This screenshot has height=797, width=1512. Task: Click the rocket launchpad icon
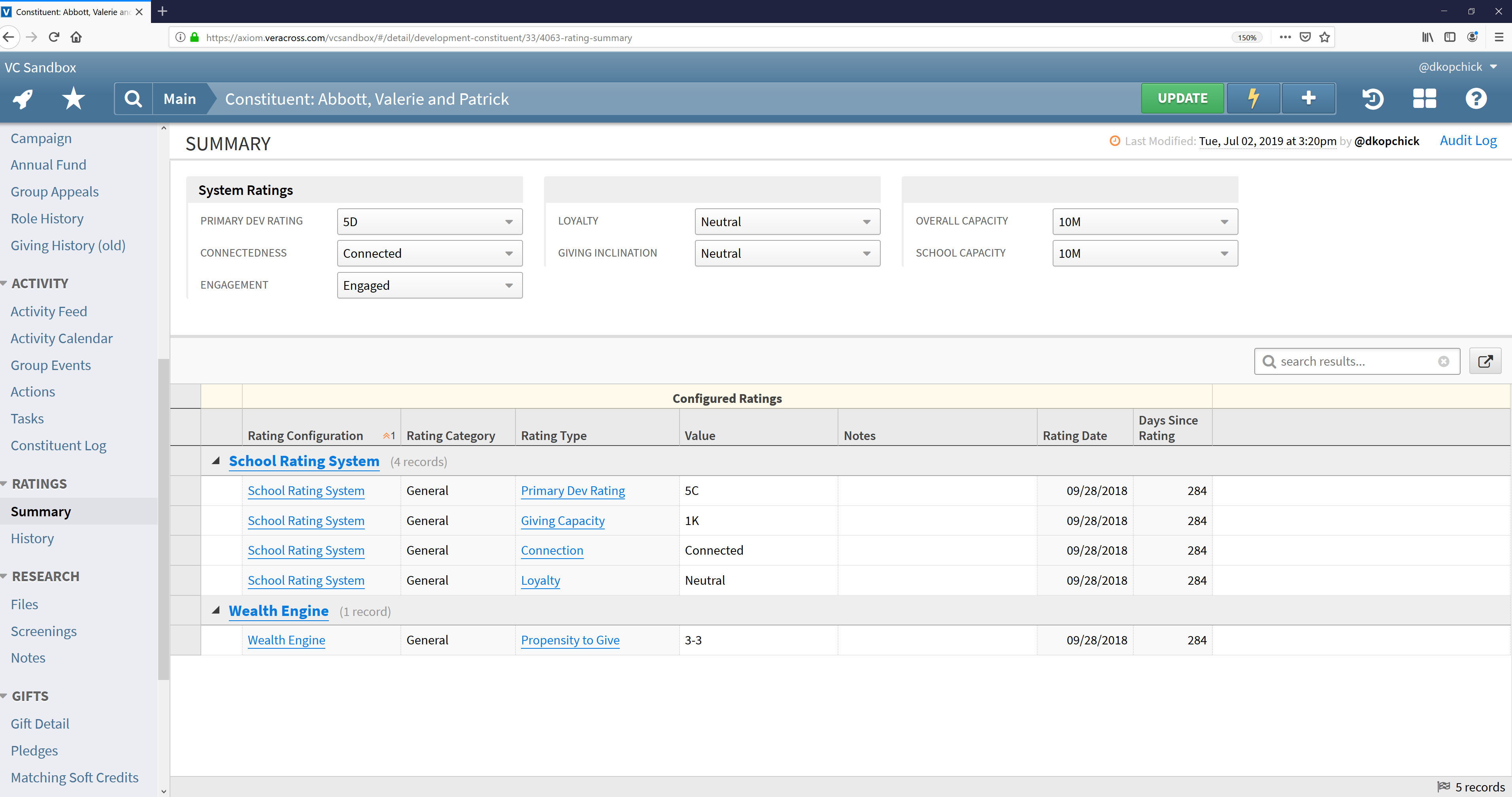tap(23, 98)
